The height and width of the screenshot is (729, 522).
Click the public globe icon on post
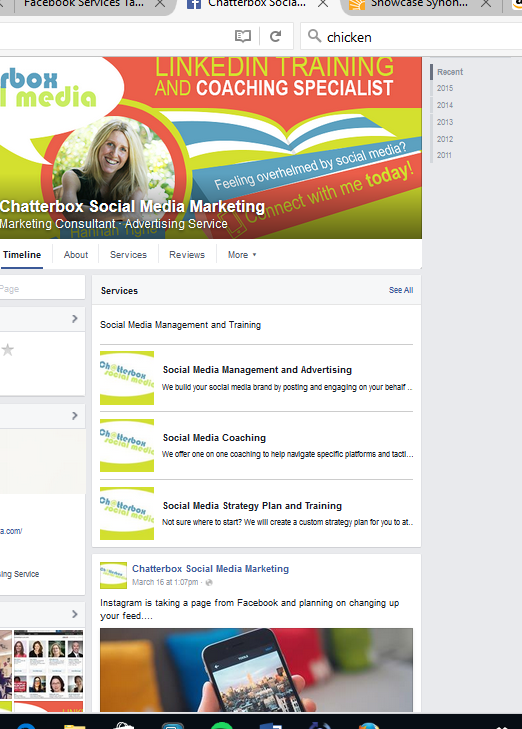[209, 583]
